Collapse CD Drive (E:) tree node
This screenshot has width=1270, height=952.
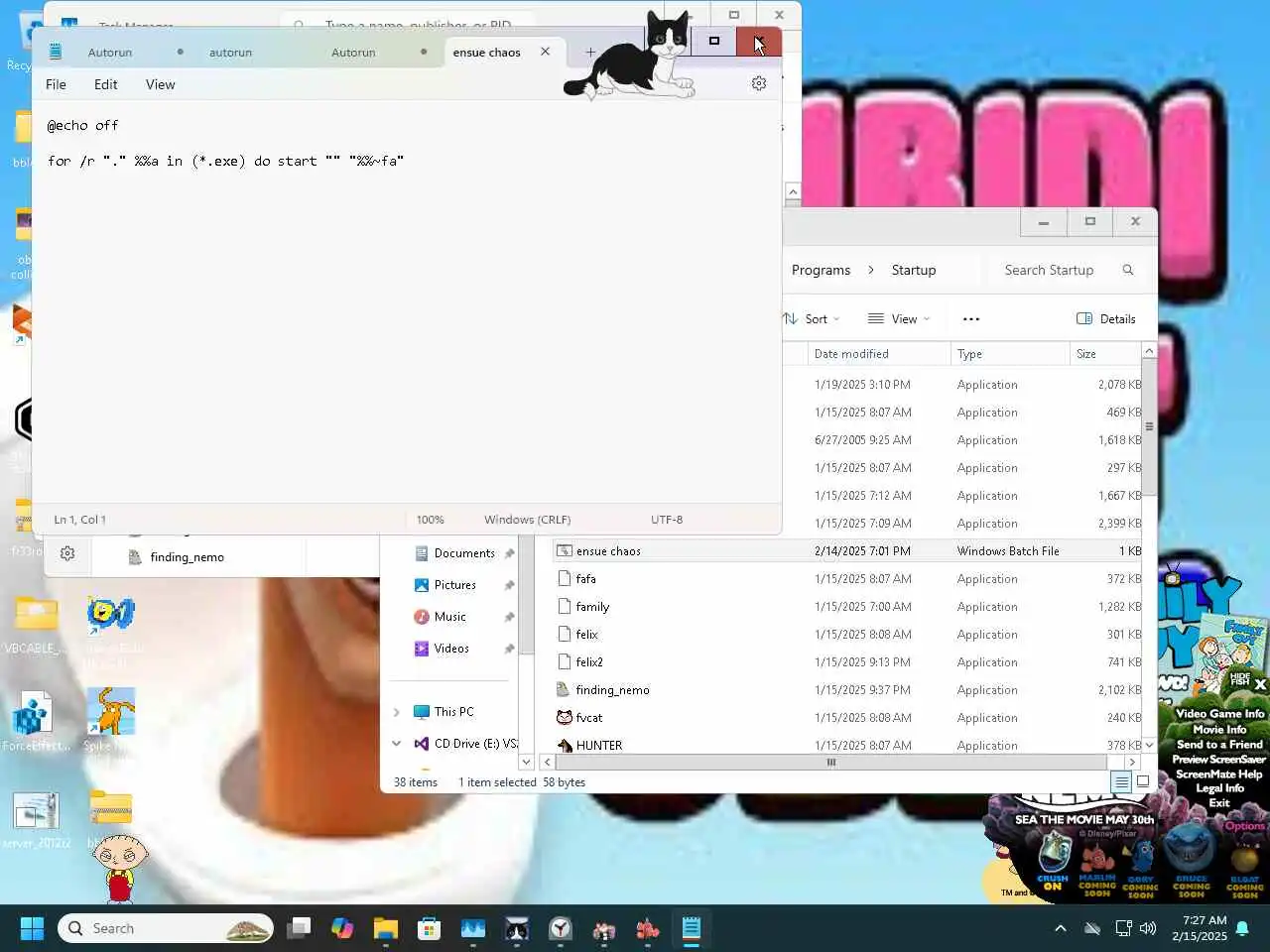[397, 744]
